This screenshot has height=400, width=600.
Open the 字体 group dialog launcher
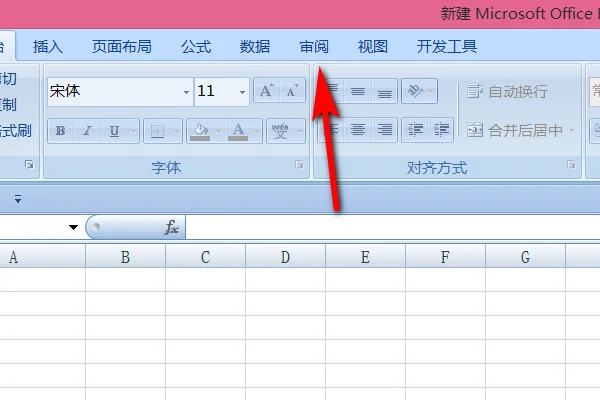tap(299, 165)
